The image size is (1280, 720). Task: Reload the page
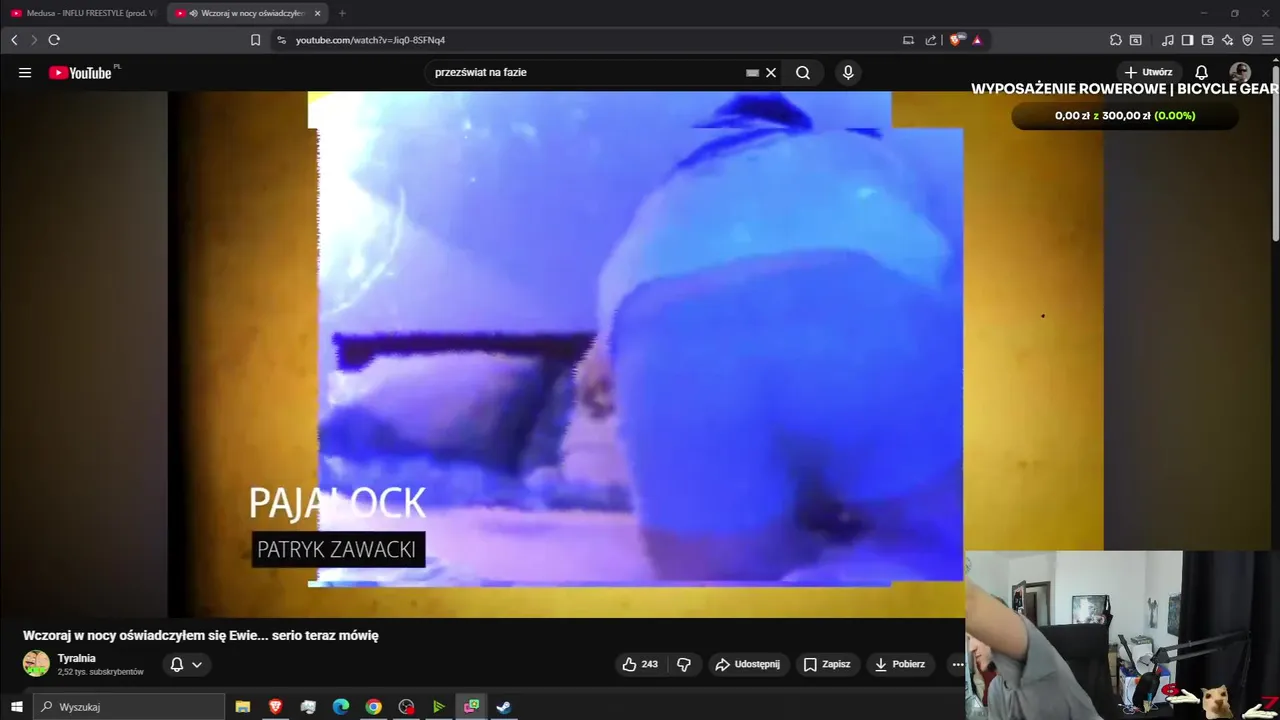(54, 40)
